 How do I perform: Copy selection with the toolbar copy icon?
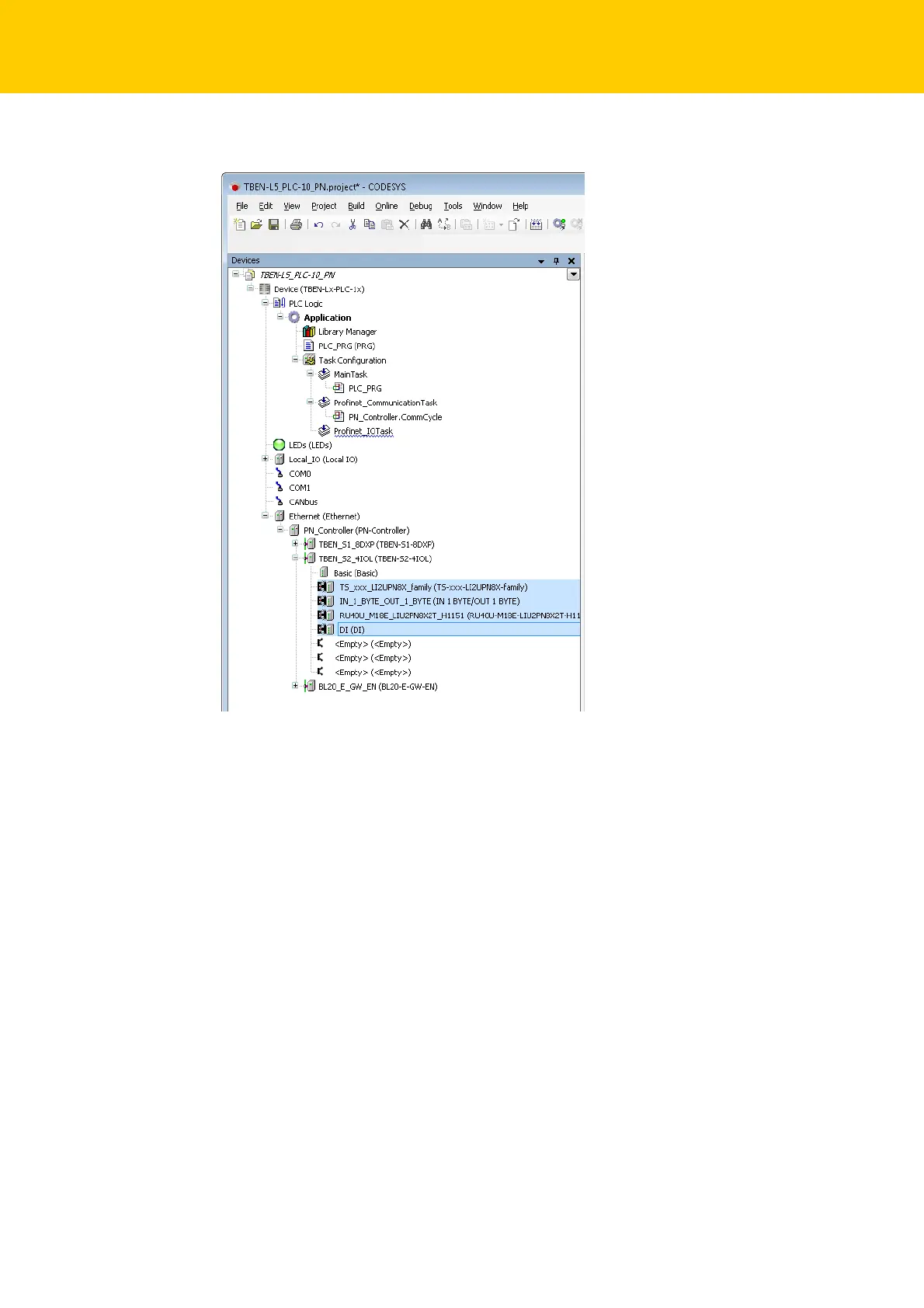pyautogui.click(x=370, y=224)
